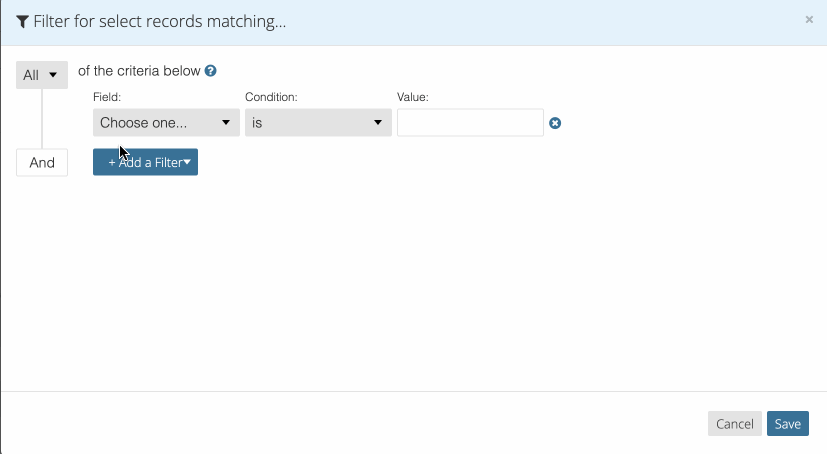Click the blue help question mark icon
This screenshot has width=827, height=454.
[x=211, y=72]
